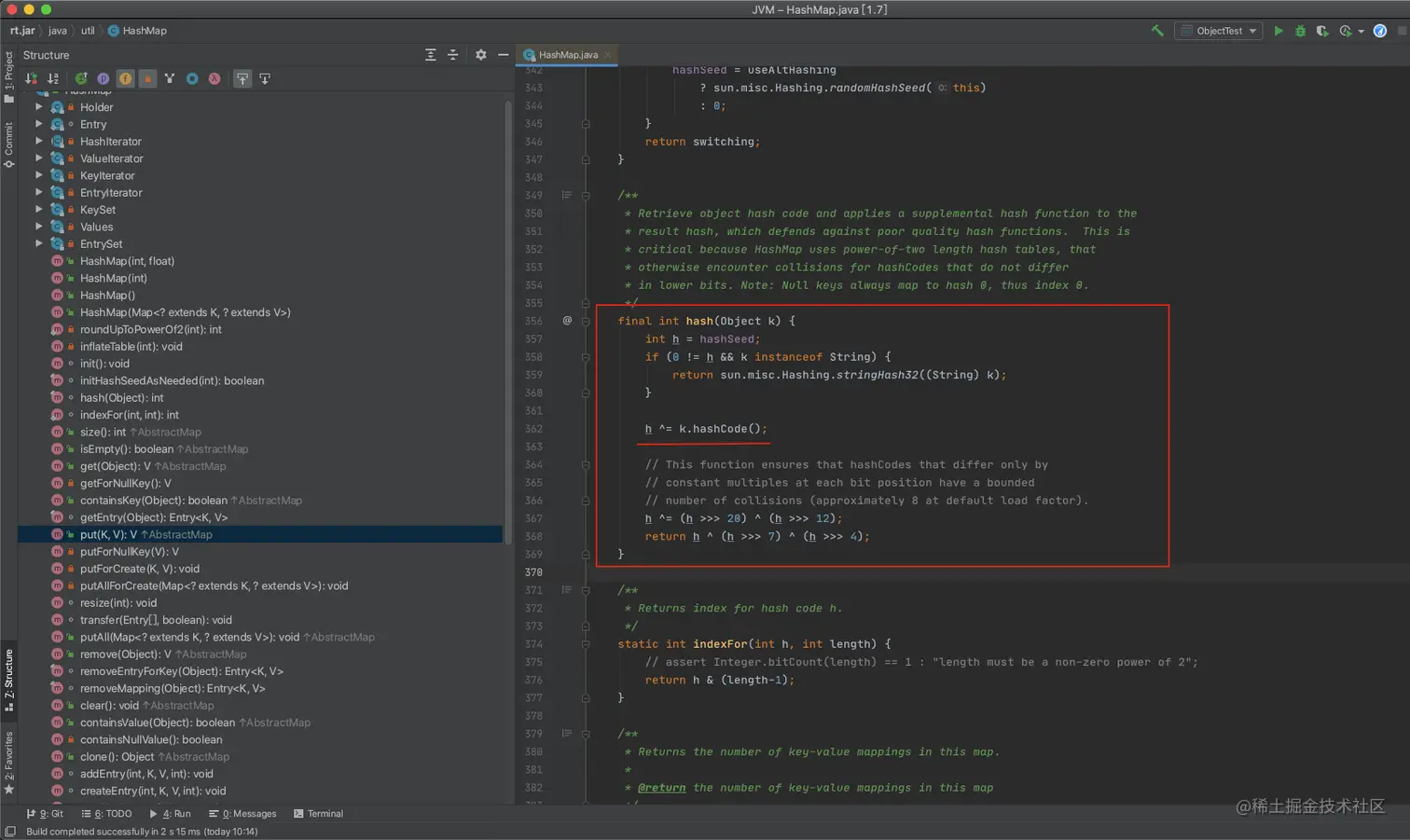Expand the KeySet node
Viewport: 1410px width, 840px height.
(x=39, y=210)
